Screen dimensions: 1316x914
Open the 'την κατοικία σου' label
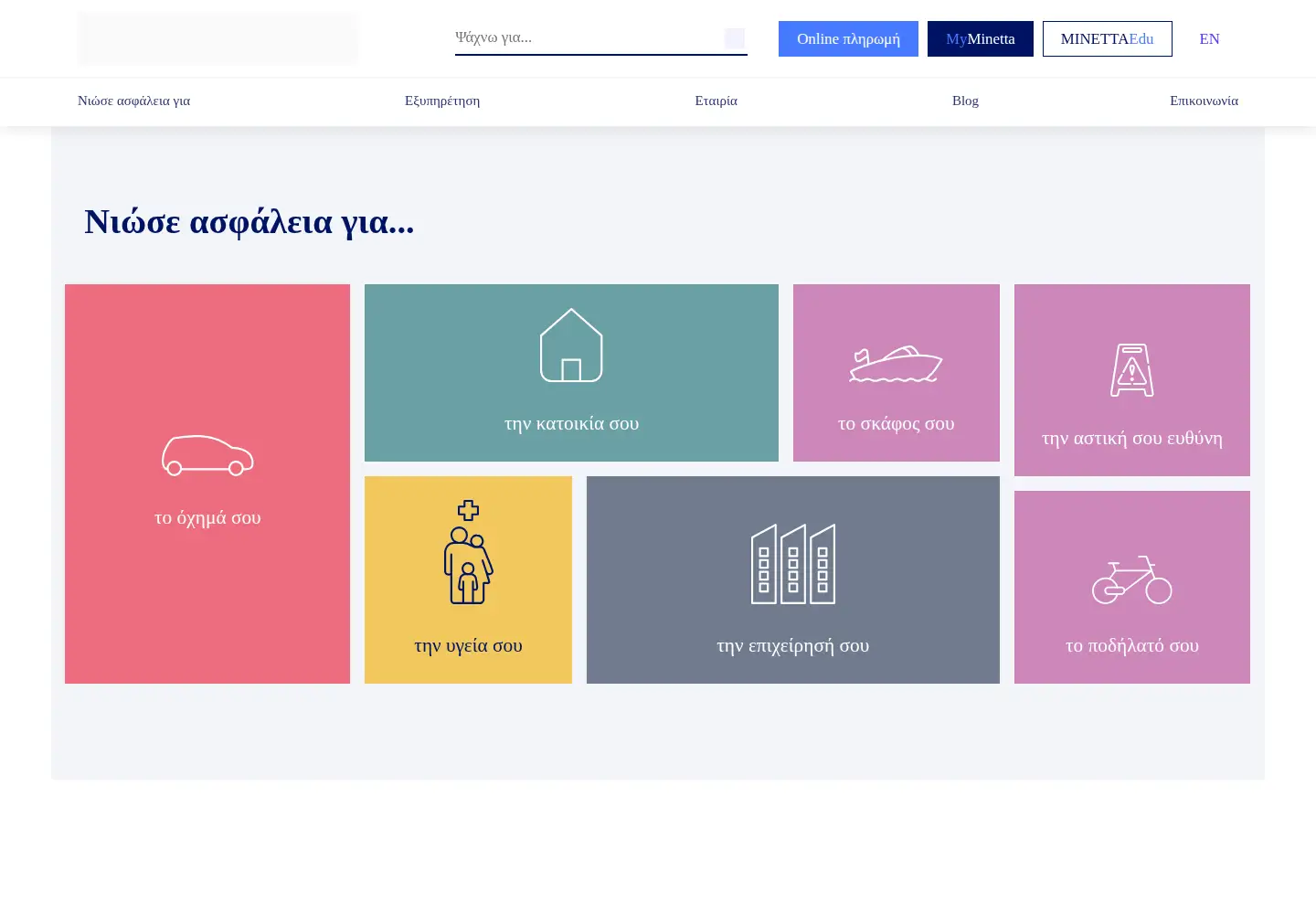click(x=571, y=423)
